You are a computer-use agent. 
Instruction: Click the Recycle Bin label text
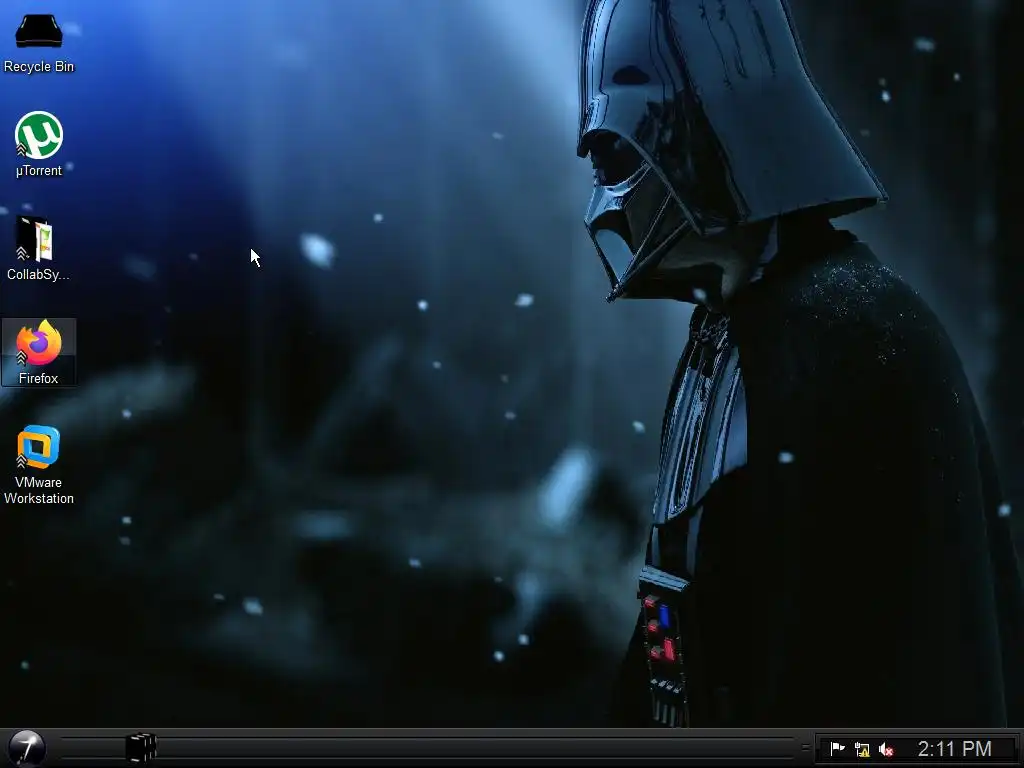[x=39, y=67]
